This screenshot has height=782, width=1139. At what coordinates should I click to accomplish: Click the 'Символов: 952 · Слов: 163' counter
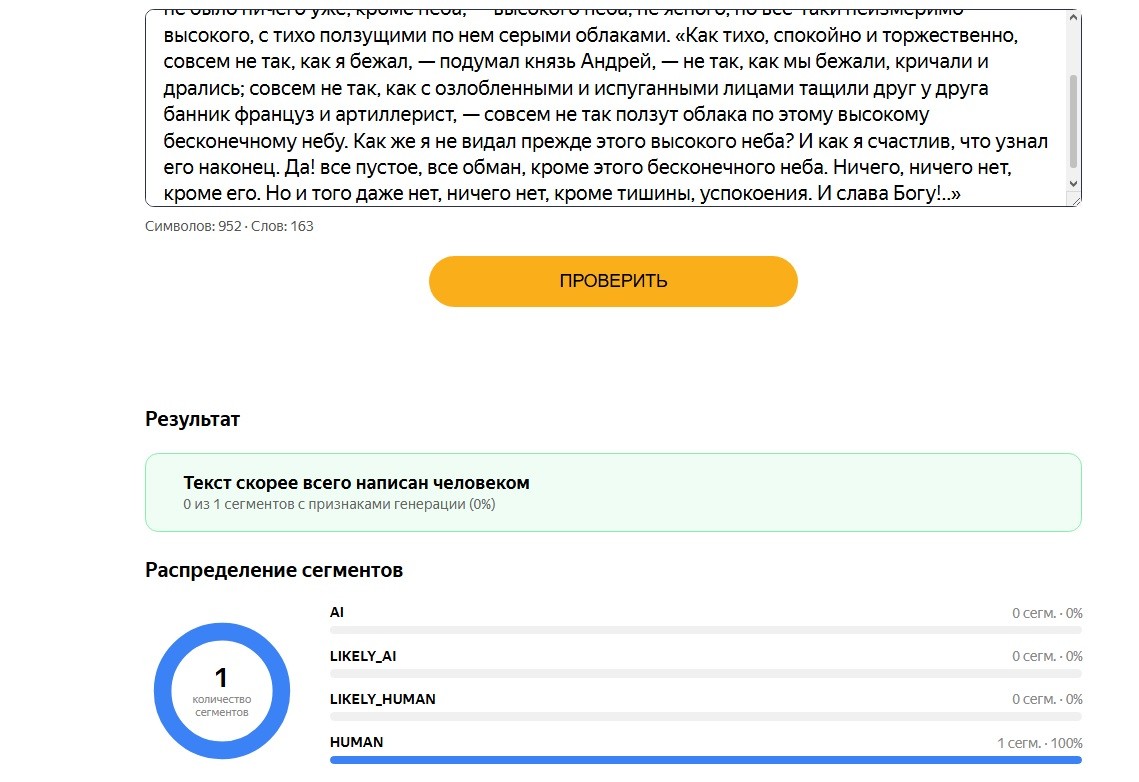pyautogui.click(x=230, y=226)
